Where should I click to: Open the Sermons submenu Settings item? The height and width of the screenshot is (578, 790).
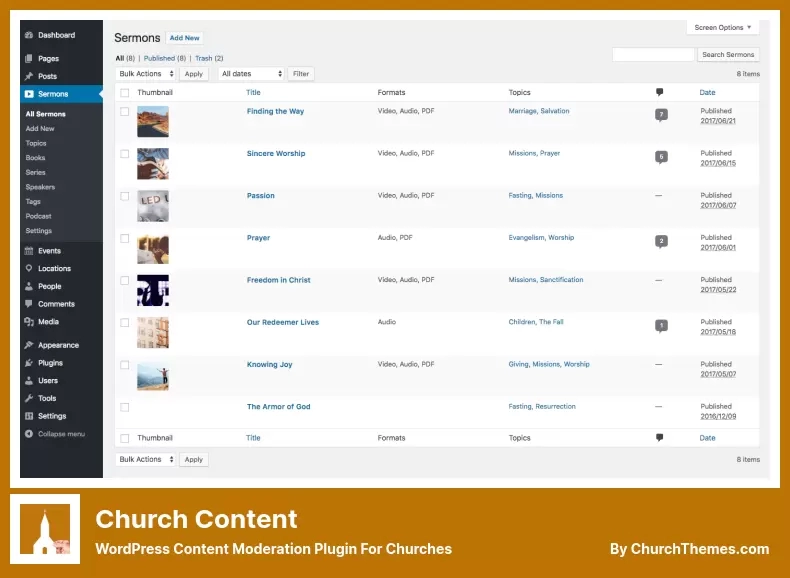pyautogui.click(x=39, y=231)
